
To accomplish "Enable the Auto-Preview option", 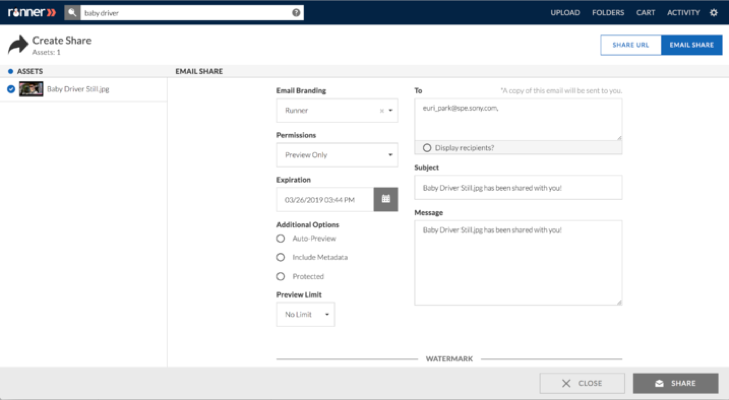I will coord(280,239).
